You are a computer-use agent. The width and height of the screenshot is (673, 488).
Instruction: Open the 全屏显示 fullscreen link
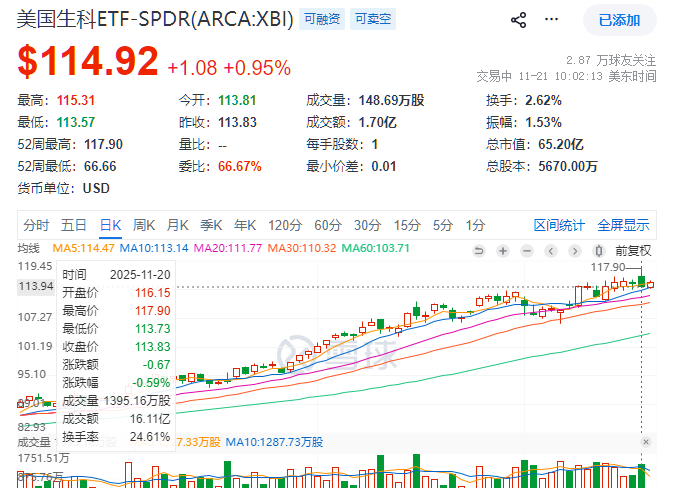pyautogui.click(x=623, y=225)
